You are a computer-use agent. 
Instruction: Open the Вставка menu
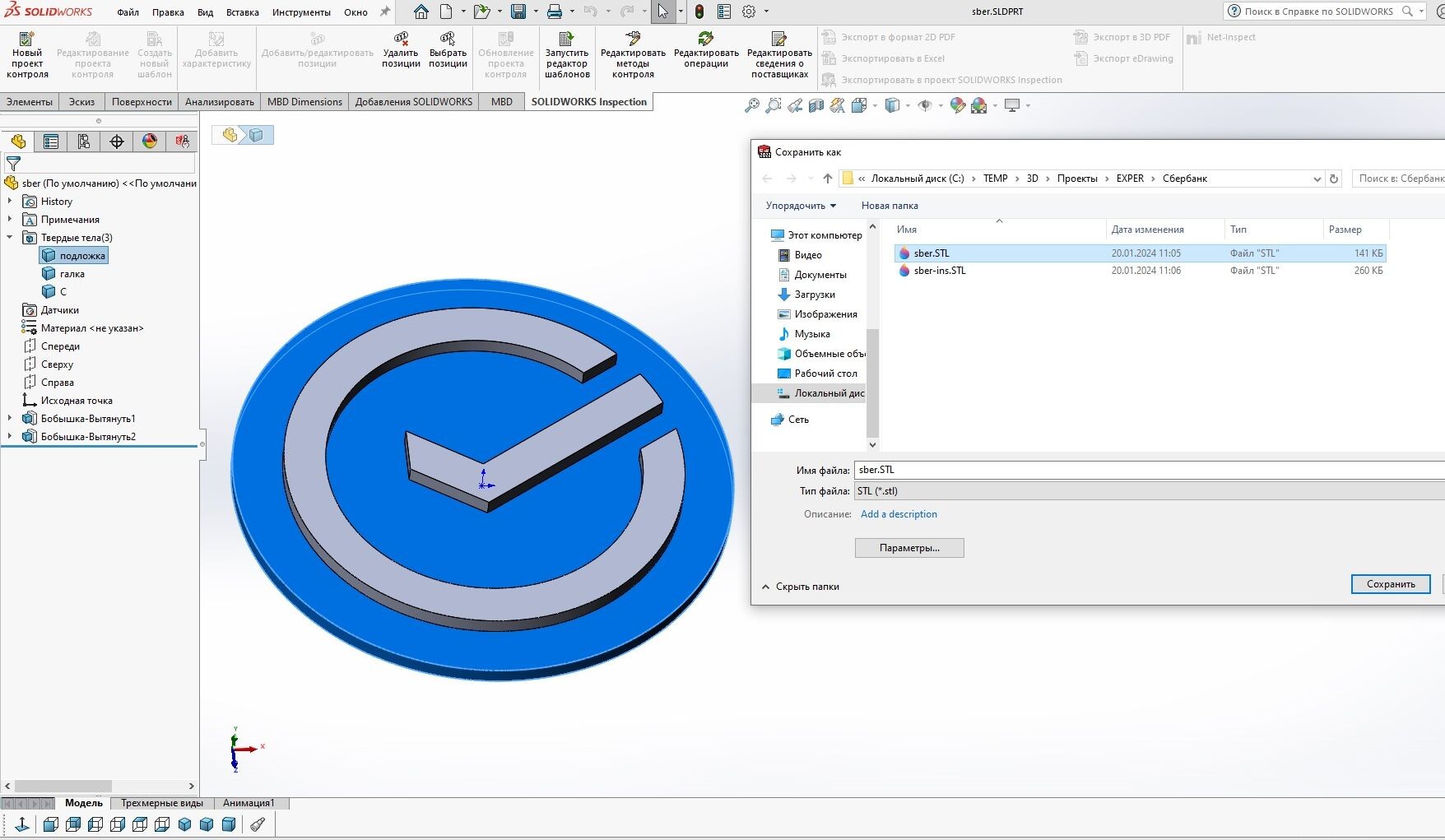point(243,12)
